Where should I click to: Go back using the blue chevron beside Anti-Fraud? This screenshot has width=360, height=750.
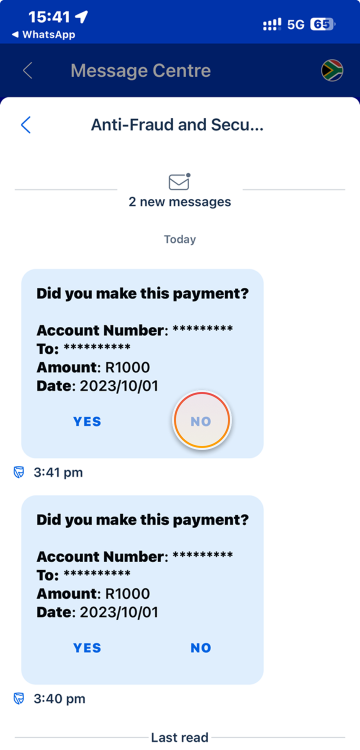tap(26, 125)
